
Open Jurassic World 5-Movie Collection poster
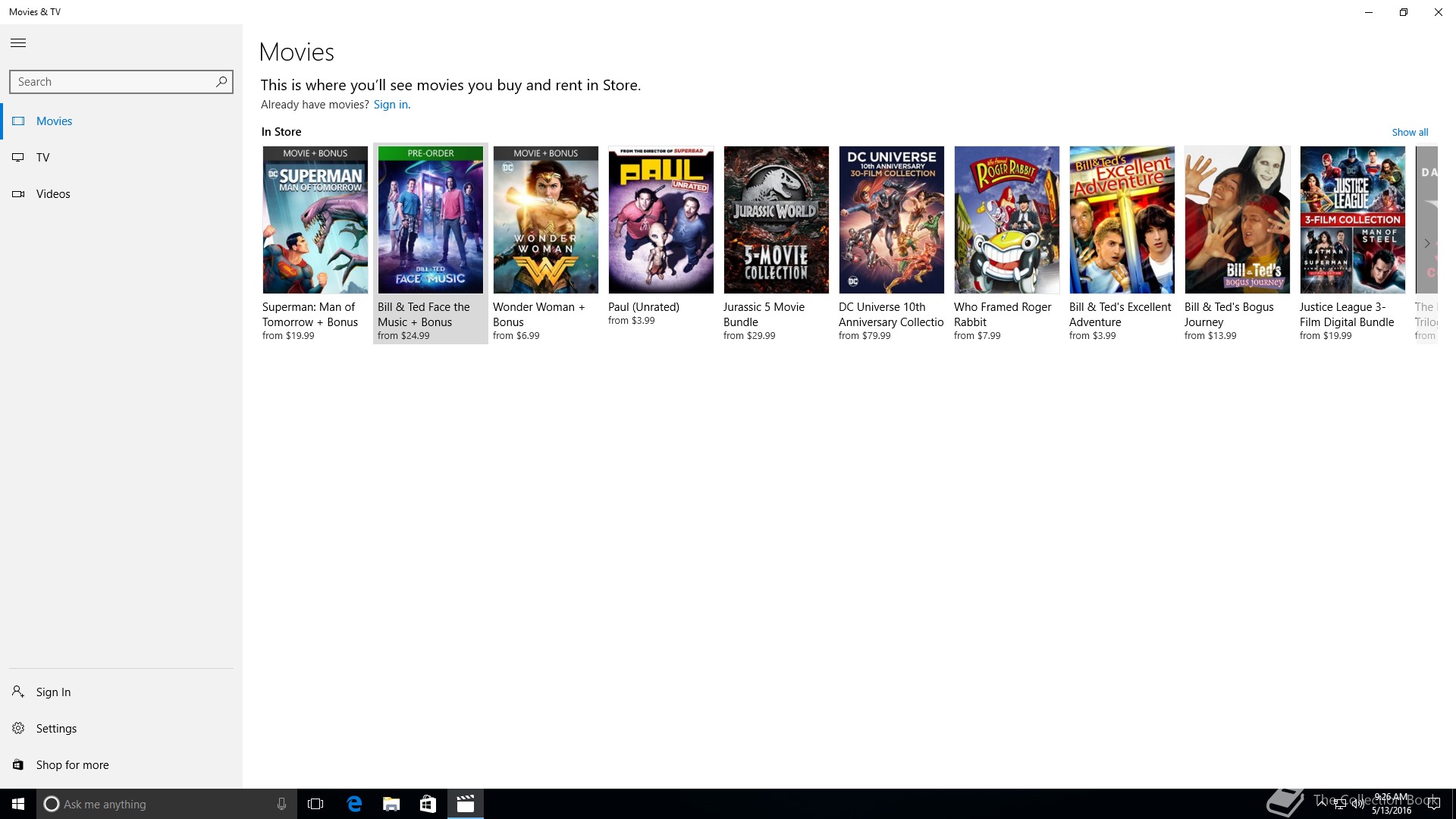pos(777,220)
